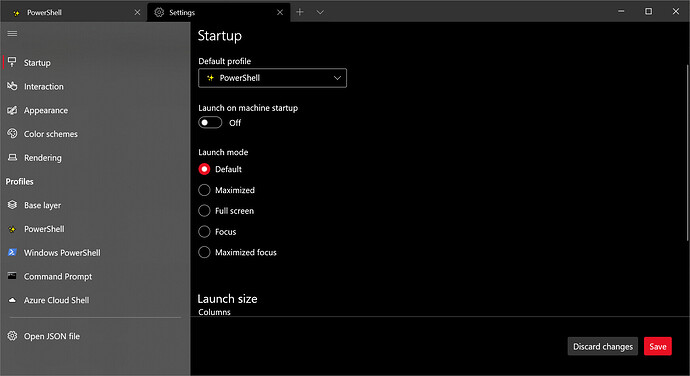Click the Command Prompt profile icon
Screen dimensions: 690x376
point(12,276)
